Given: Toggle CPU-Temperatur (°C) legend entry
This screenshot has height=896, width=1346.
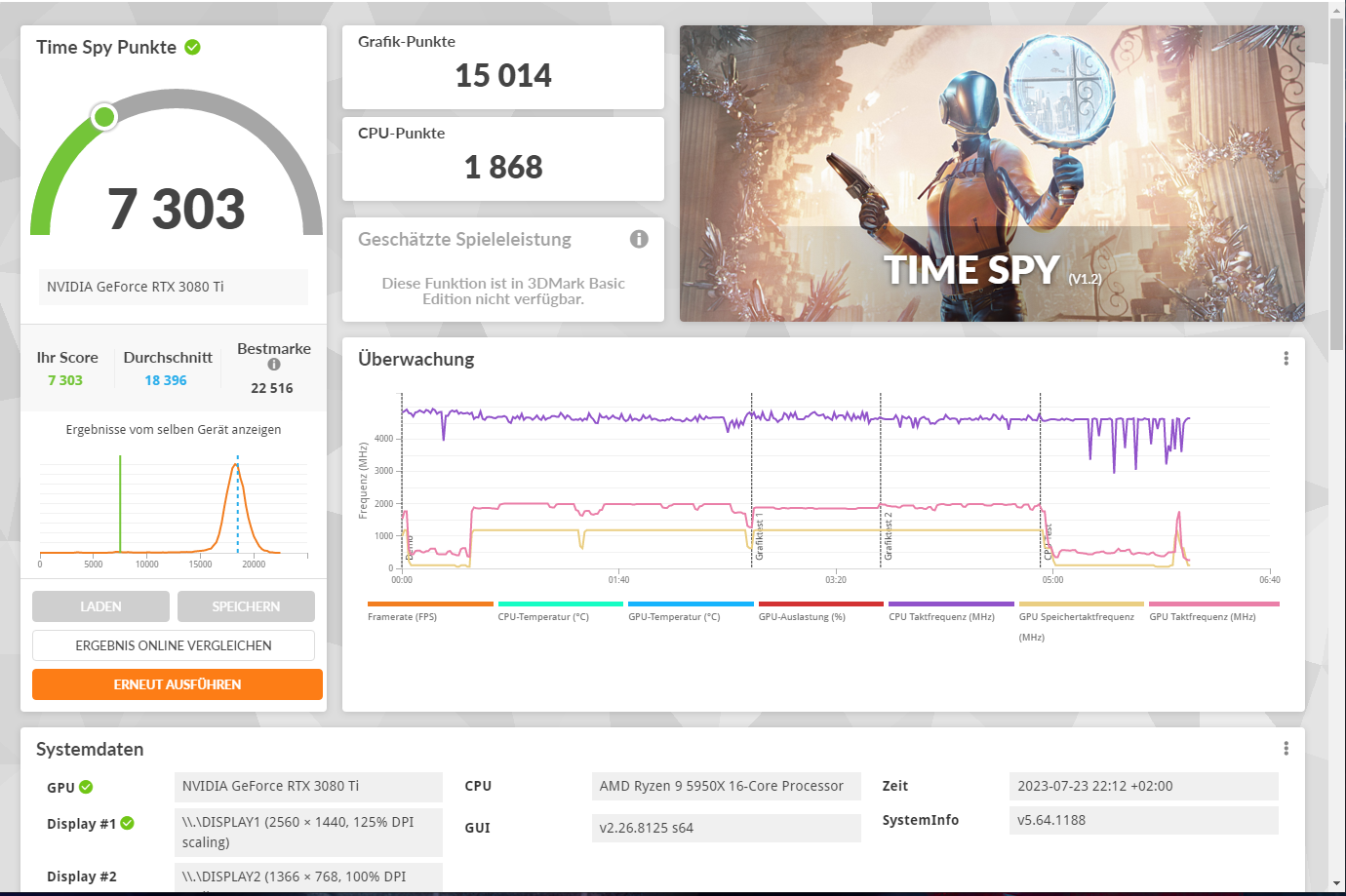Looking at the screenshot, I should click(x=560, y=611).
